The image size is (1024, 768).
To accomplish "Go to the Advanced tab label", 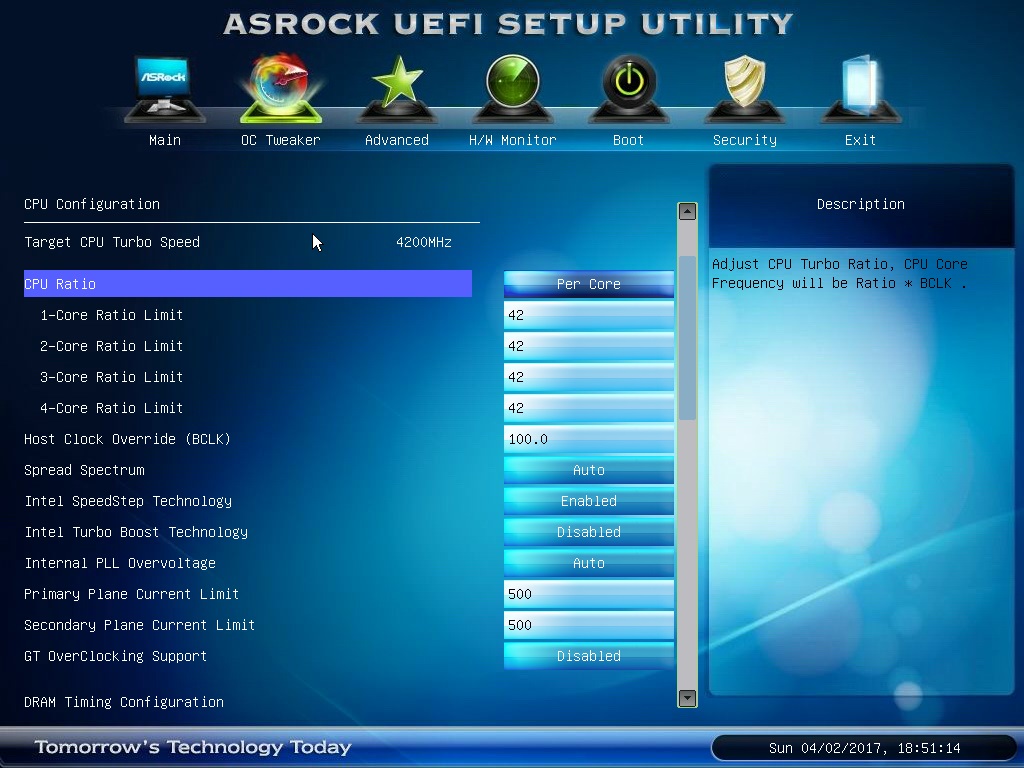I will [x=397, y=140].
